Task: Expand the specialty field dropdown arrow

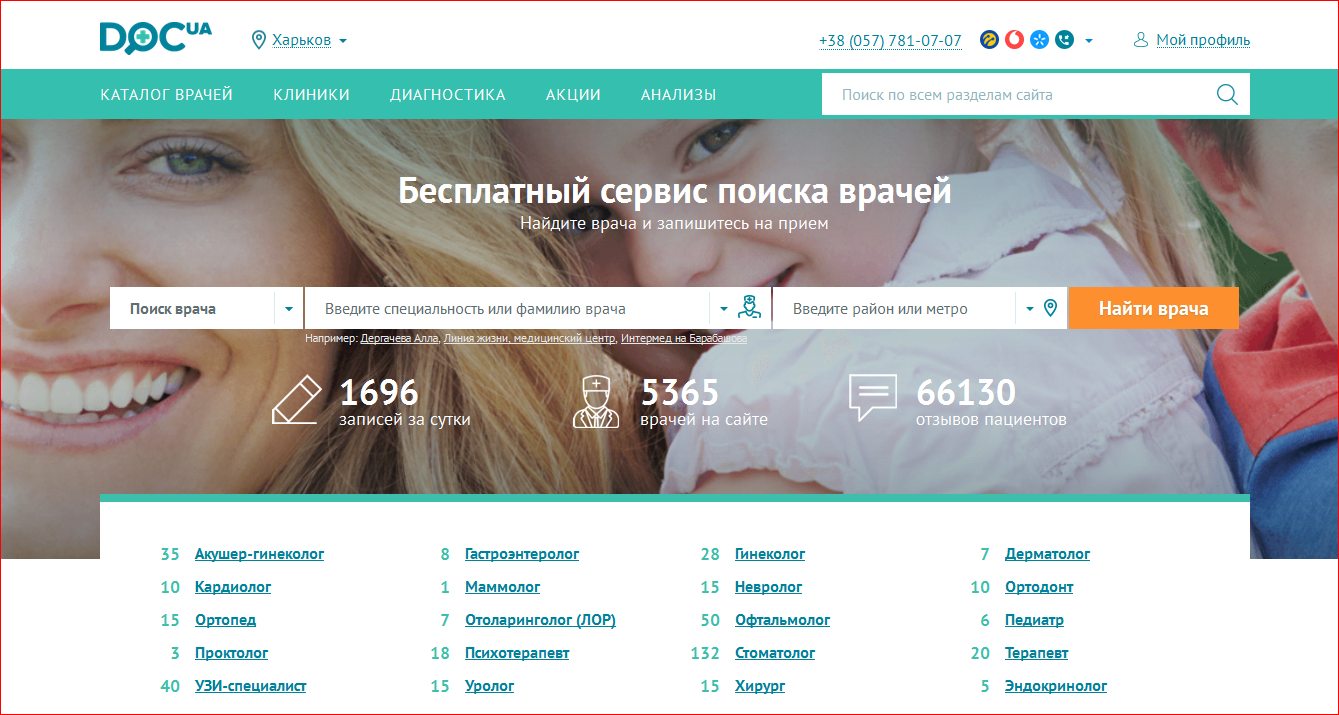Action: [724, 309]
